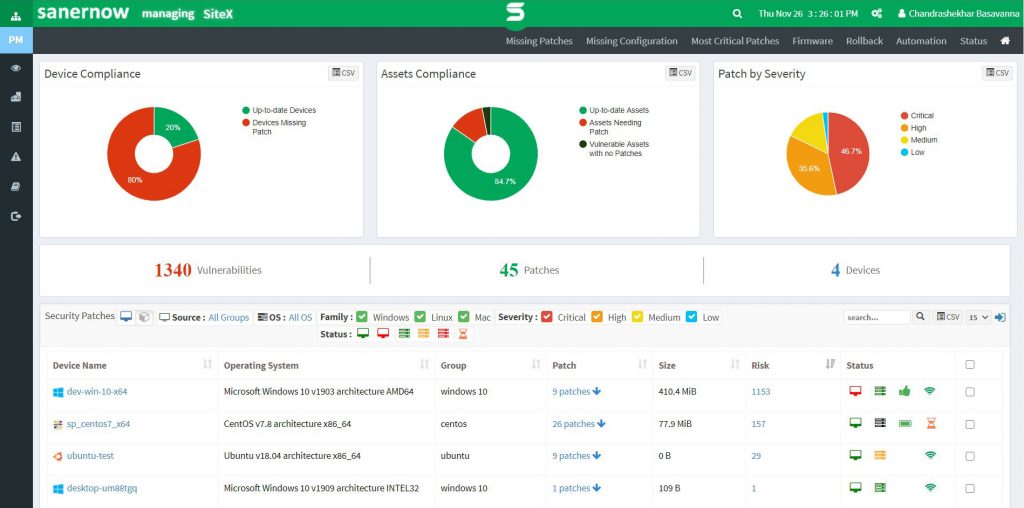Click the PM module tile in the sidebar
This screenshot has width=1024, height=508.
[16, 40]
